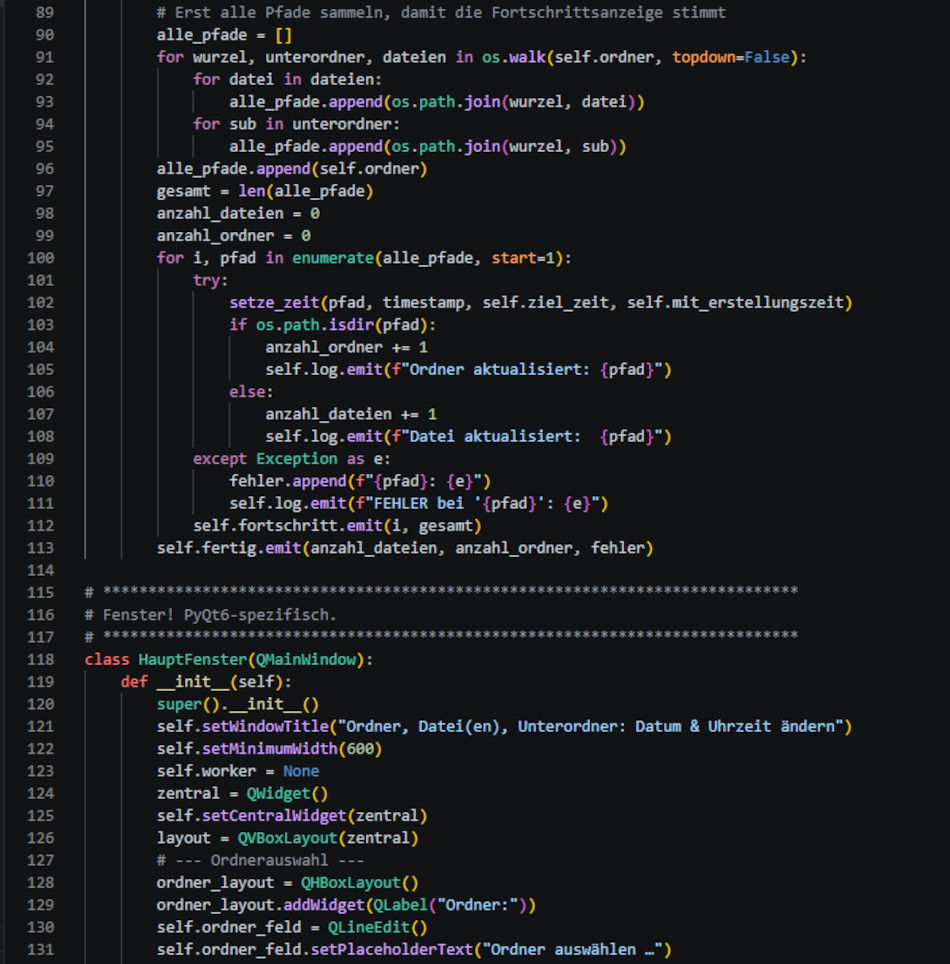This screenshot has height=964, width=950.
Task: Click the 'FEHLER bei' string on line 111
Action: click(x=419, y=504)
